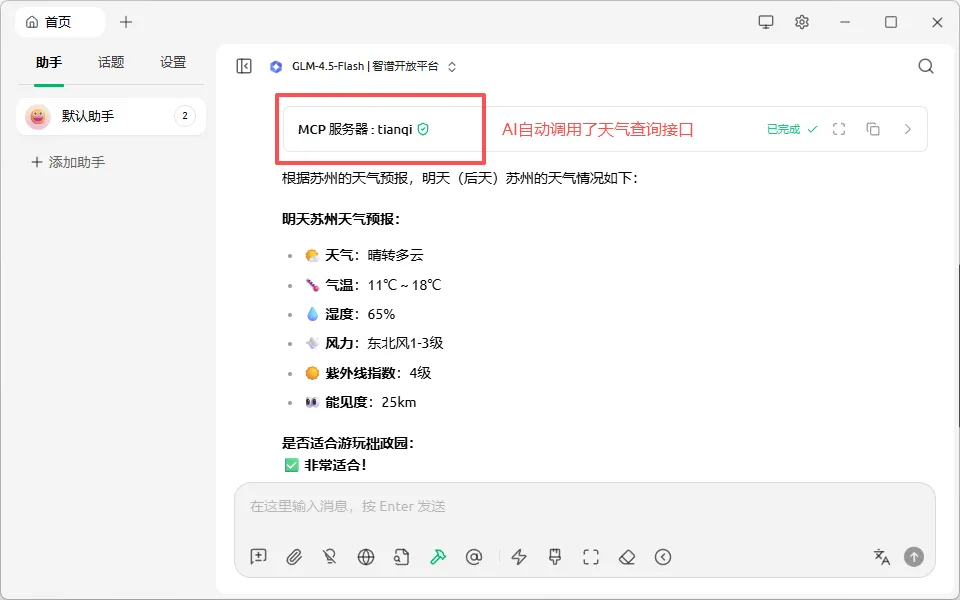Click 添加助手 to add an assistant

[x=66, y=161]
